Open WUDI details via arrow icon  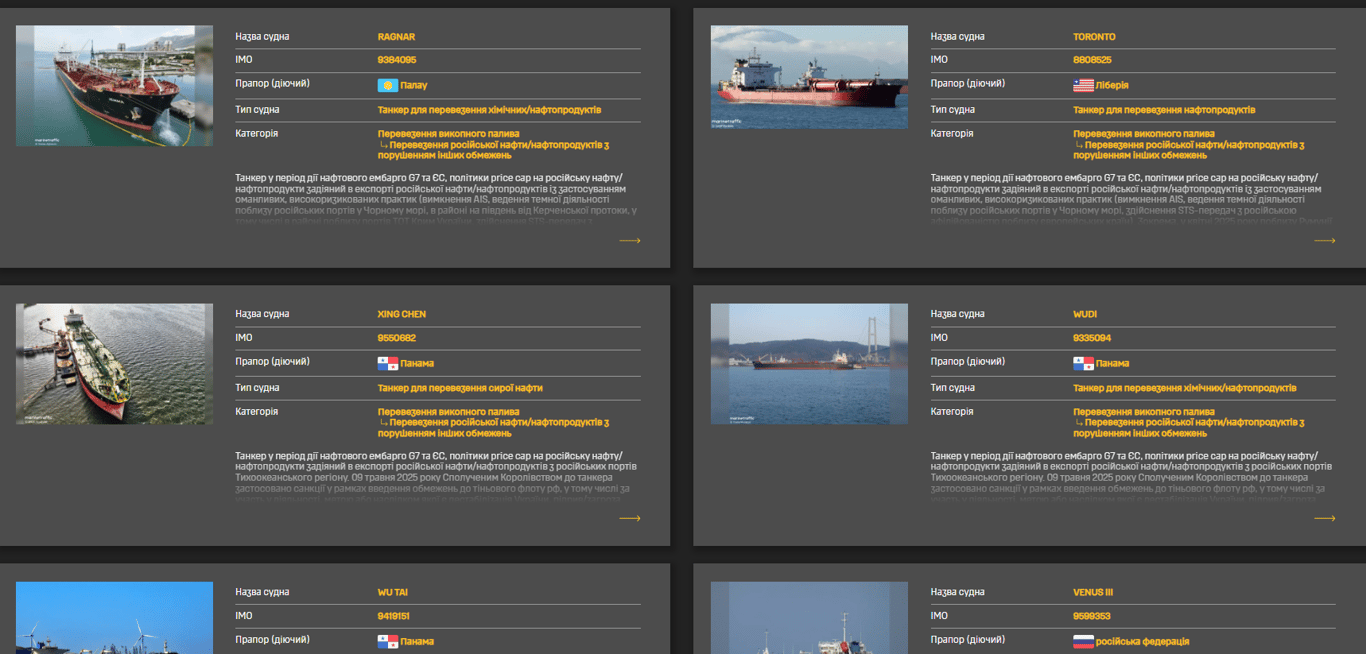[x=1324, y=519]
